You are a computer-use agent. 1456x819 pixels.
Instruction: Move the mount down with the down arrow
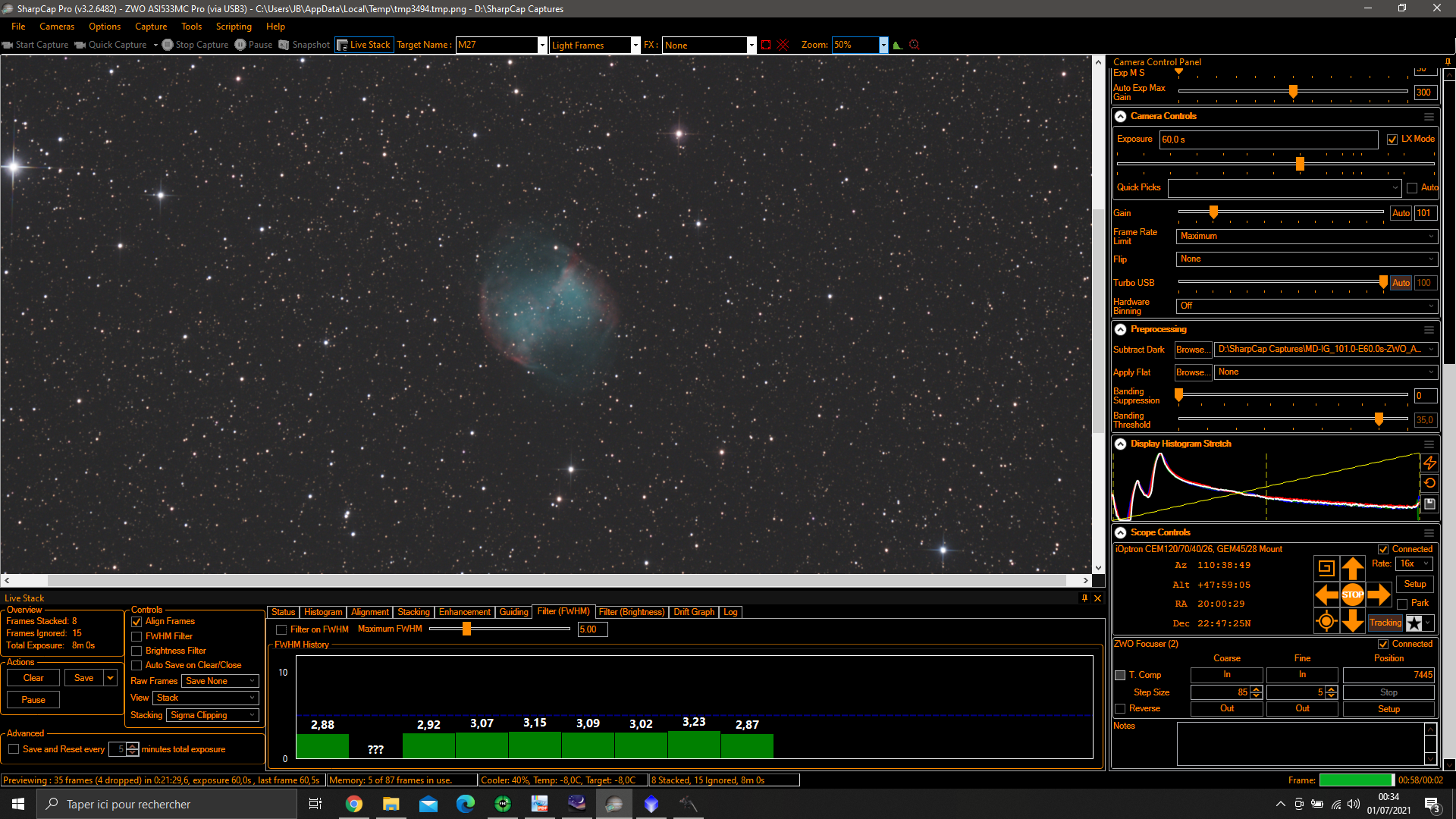pyautogui.click(x=1353, y=621)
